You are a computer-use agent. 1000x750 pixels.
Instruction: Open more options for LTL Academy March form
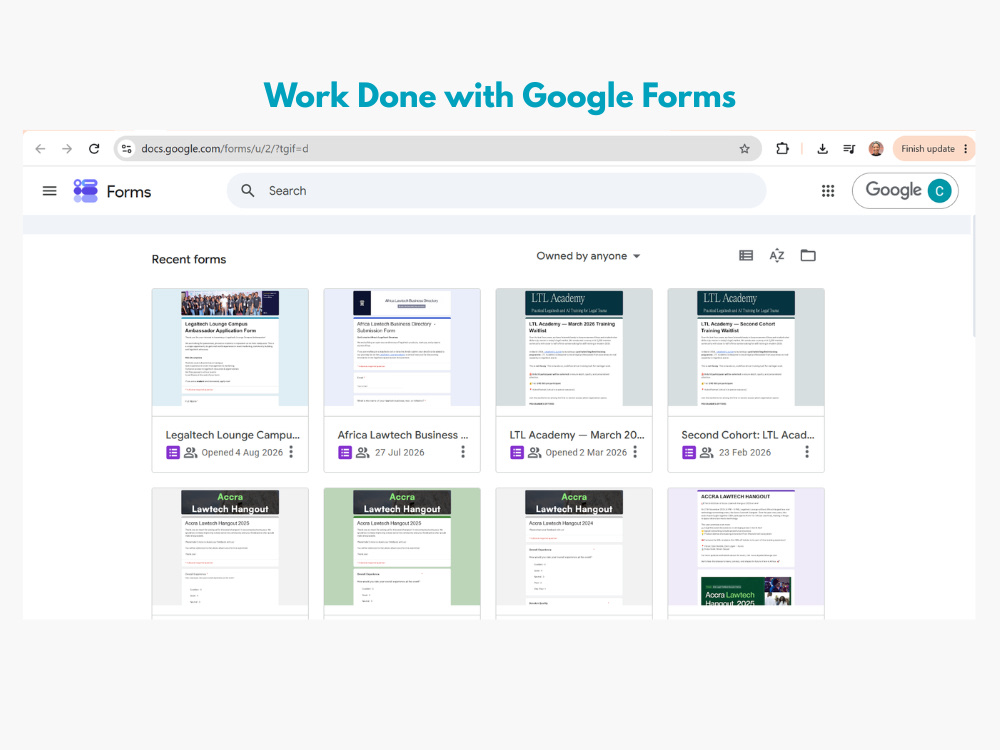pyautogui.click(x=635, y=452)
